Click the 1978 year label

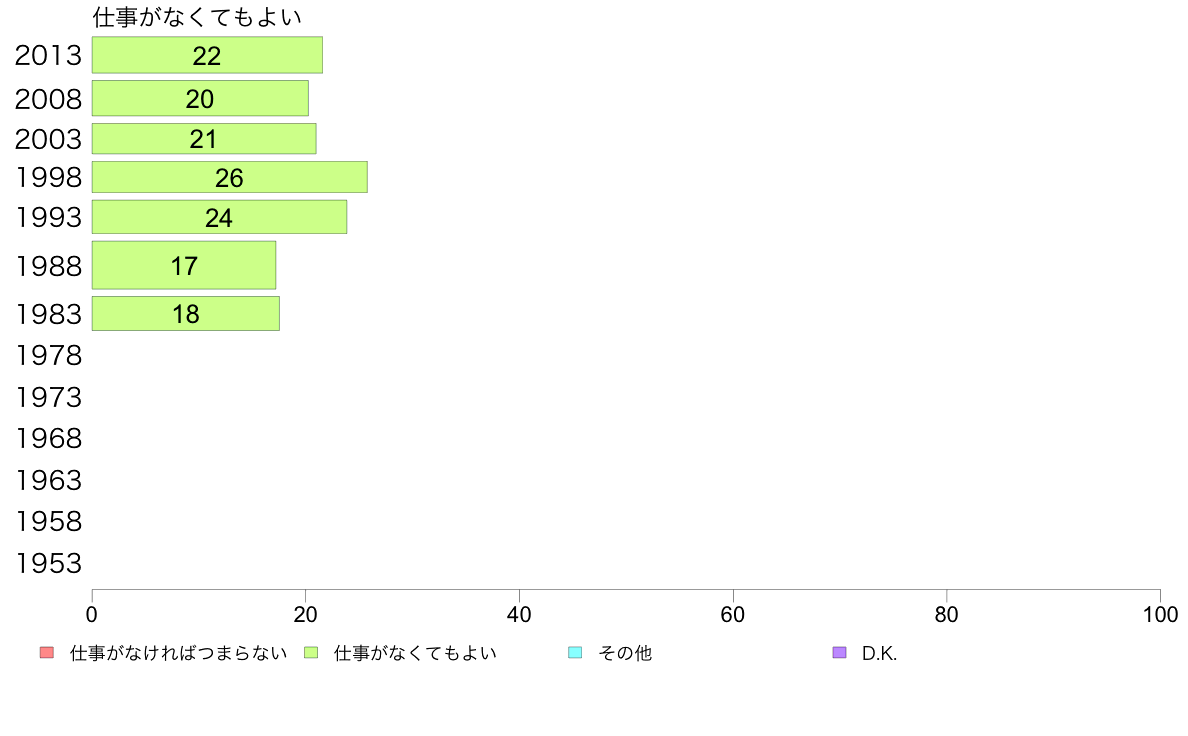(48, 355)
